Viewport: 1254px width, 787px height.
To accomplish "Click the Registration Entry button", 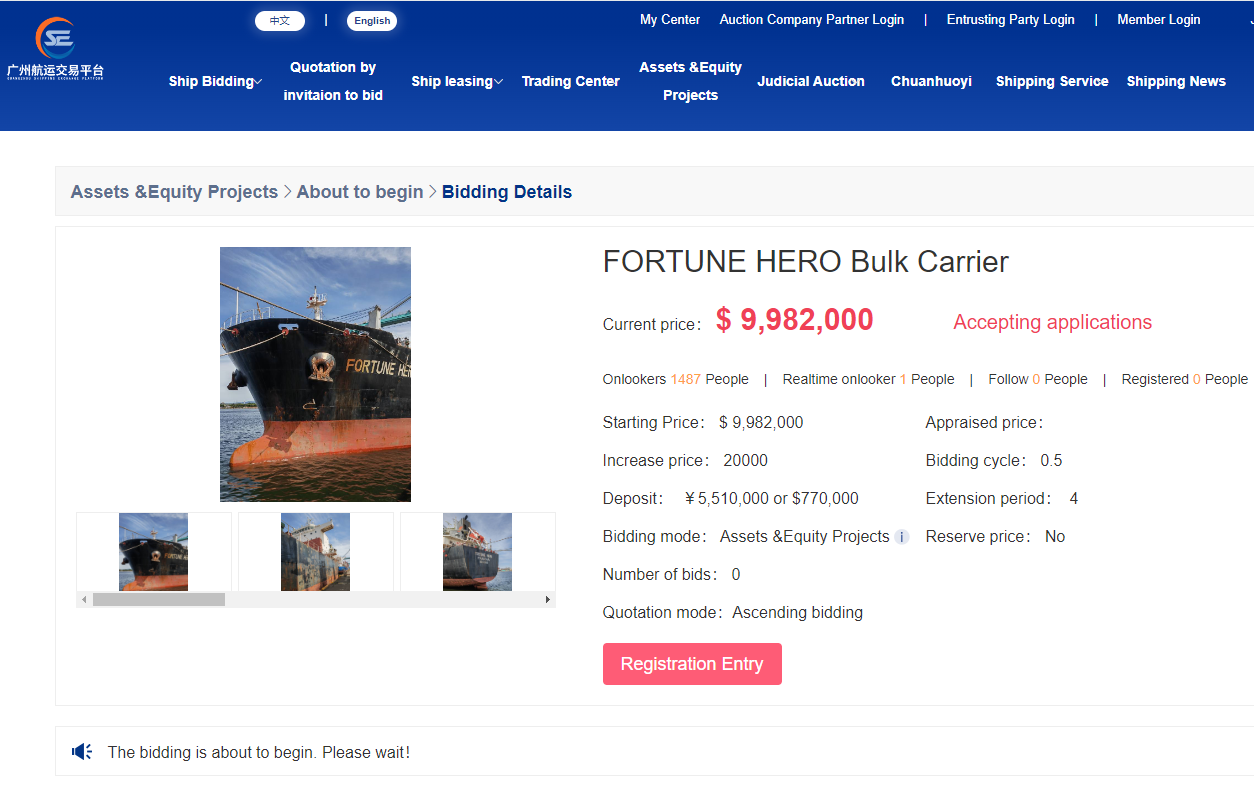I will [x=692, y=664].
